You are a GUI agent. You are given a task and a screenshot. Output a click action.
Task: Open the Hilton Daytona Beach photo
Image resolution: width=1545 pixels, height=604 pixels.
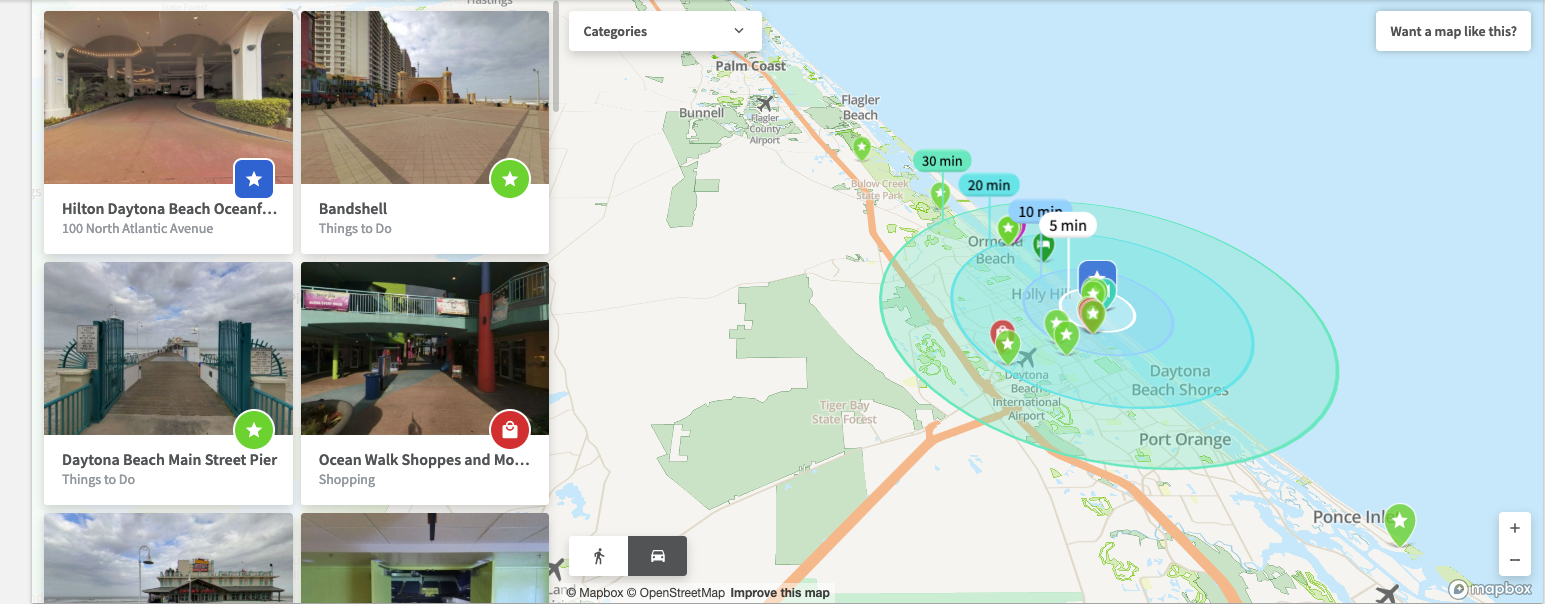168,97
